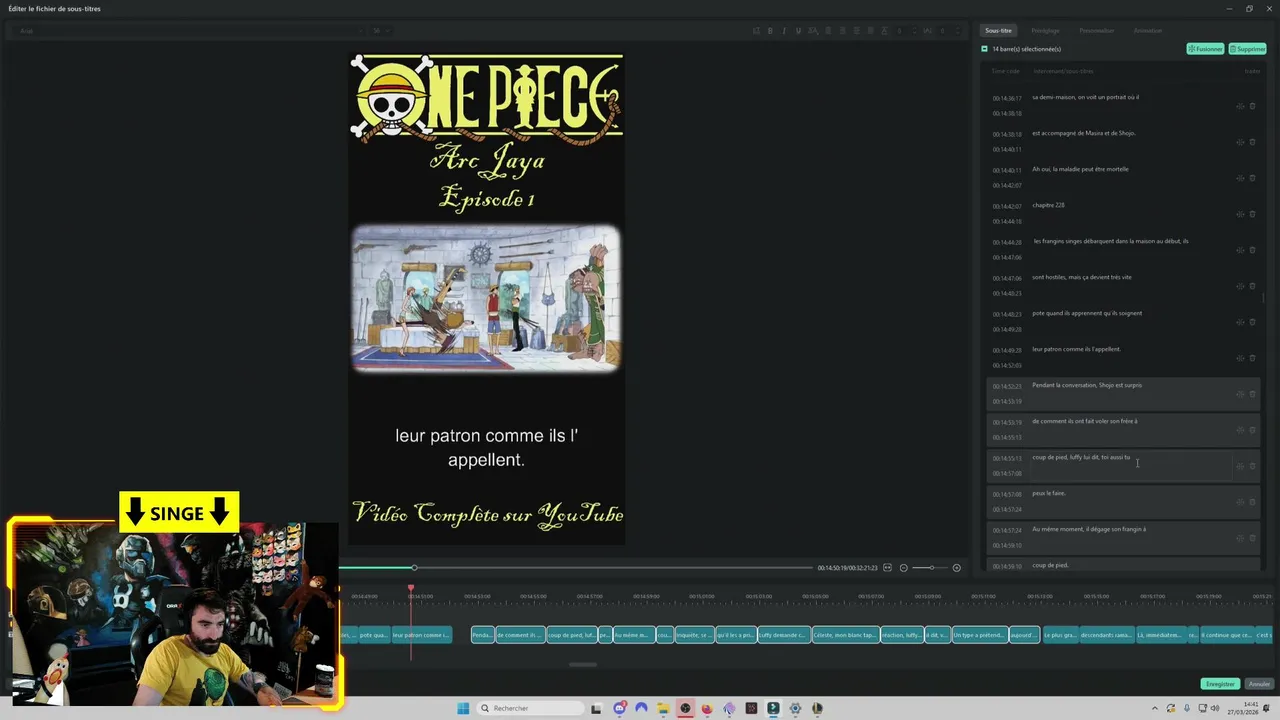Zoom out the timeline with minus icon
This screenshot has height=720, width=1280.
tap(903, 568)
